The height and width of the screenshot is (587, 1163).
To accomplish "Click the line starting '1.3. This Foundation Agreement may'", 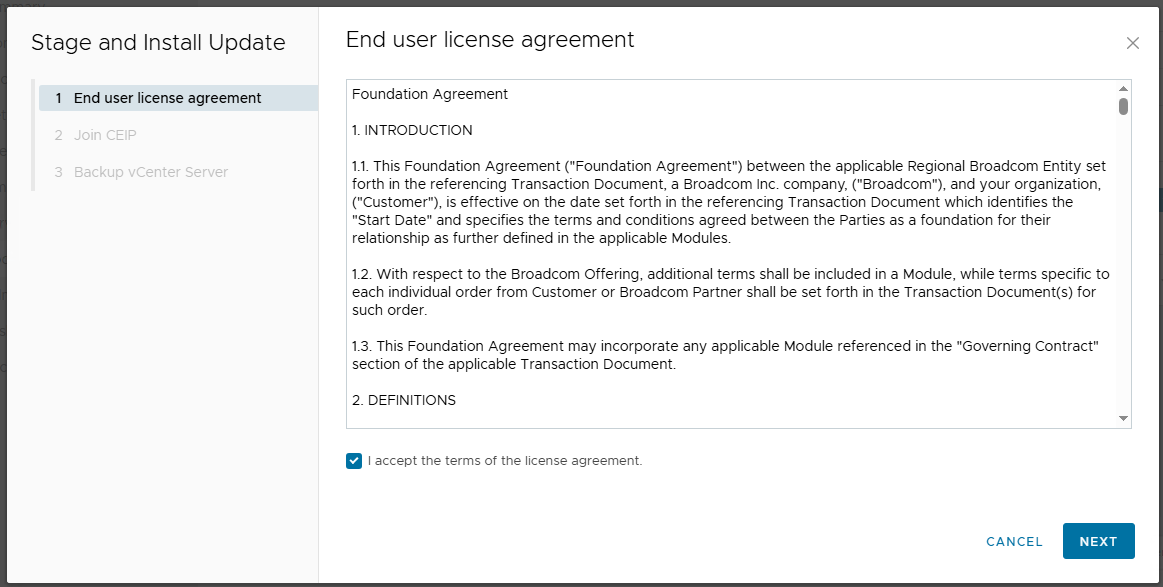I will (x=725, y=346).
